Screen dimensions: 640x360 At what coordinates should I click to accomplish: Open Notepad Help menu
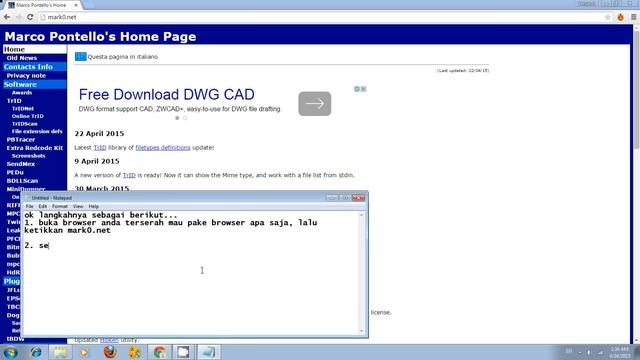(x=93, y=207)
